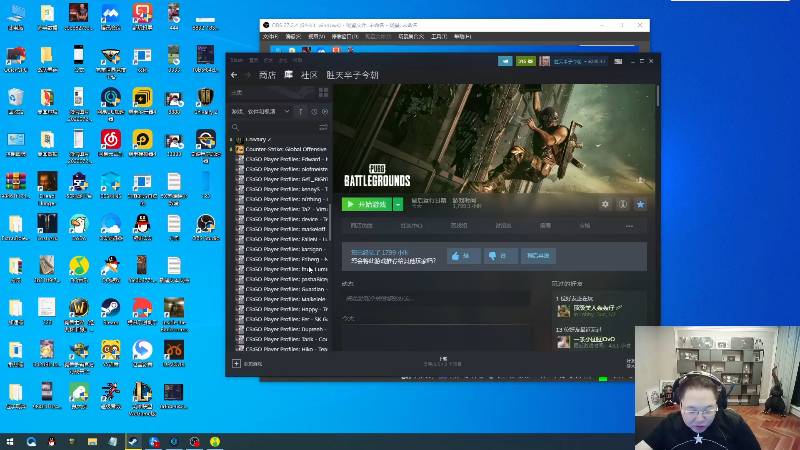Image resolution: width=800 pixels, height=450 pixels.
Task: Toggle the library sort-by-shelf icon
Action: tap(301, 112)
